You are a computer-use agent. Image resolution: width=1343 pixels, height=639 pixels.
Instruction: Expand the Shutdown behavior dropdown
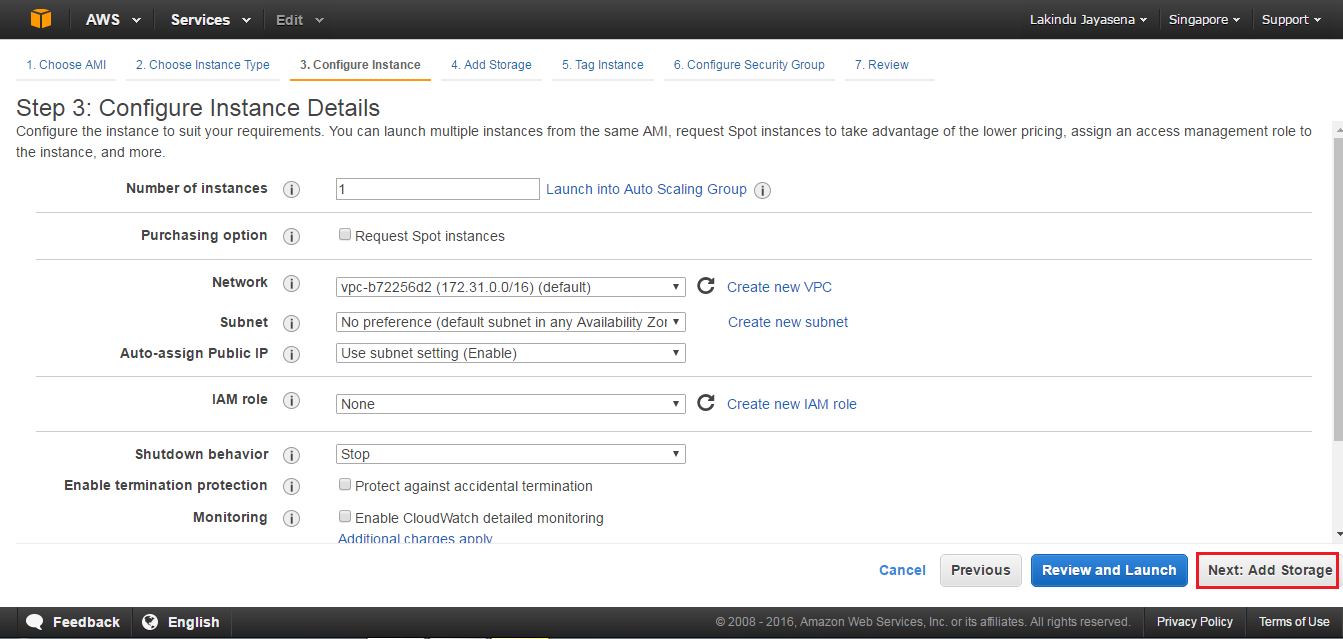511,454
